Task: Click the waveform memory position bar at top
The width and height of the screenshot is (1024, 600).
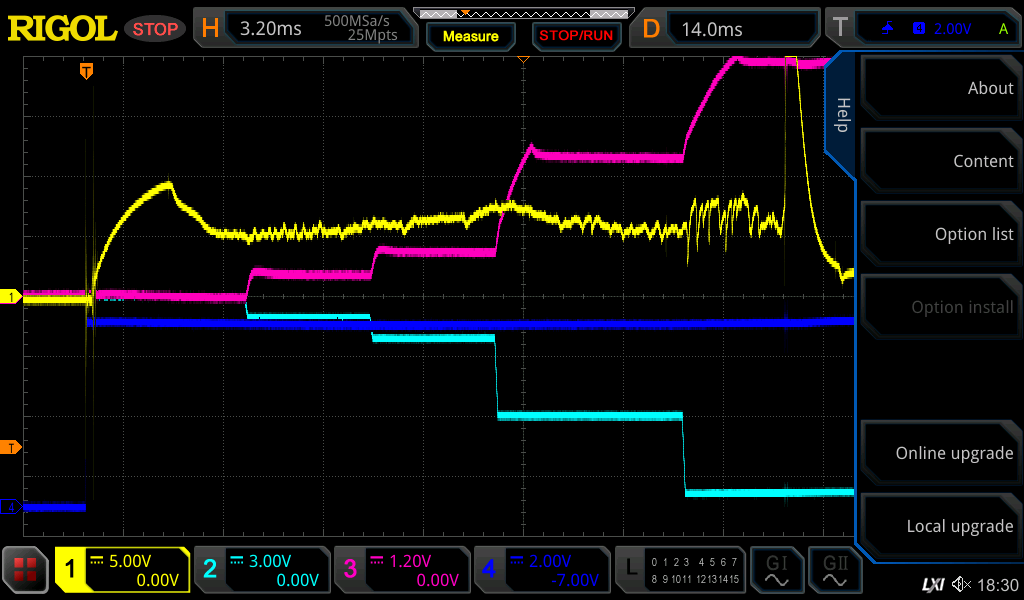Action: coord(522,14)
